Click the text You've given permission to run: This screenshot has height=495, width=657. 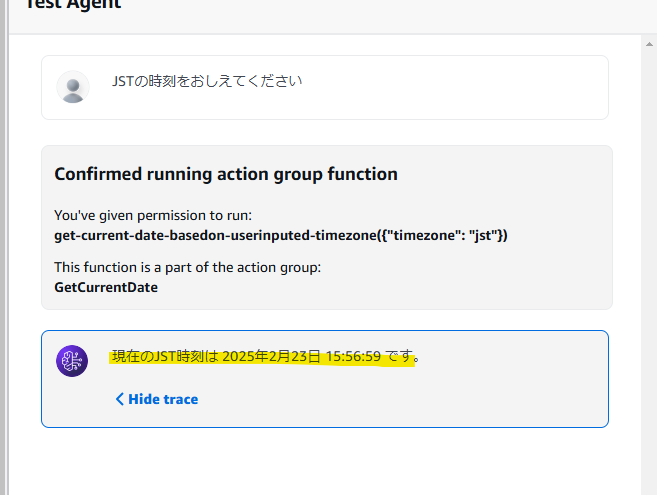click(x=153, y=215)
